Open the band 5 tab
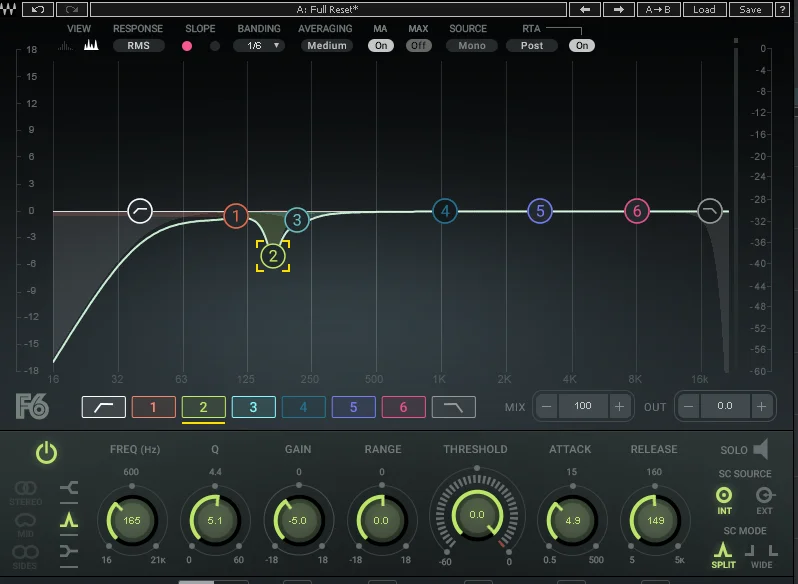Image resolution: width=798 pixels, height=584 pixels. pos(354,407)
